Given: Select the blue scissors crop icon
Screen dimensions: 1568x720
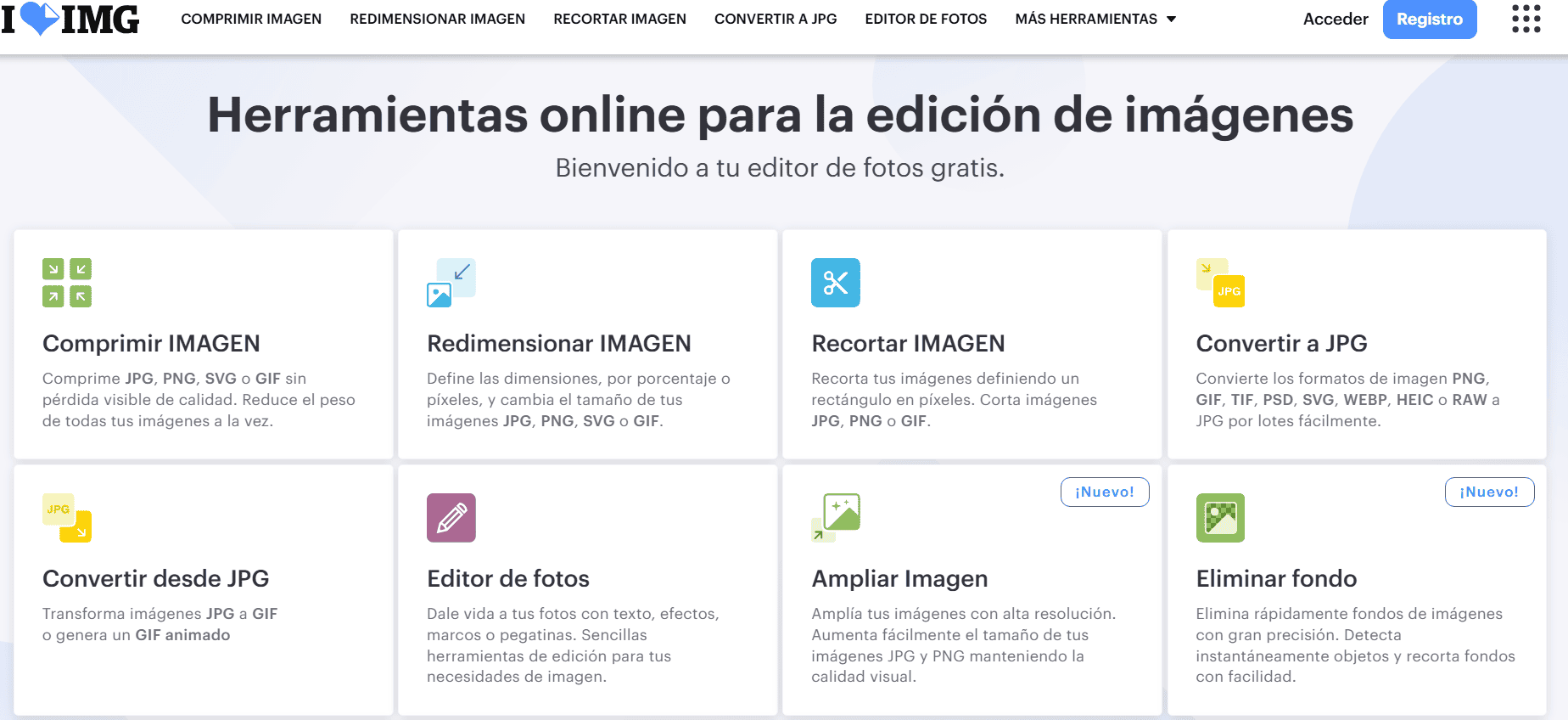Looking at the screenshot, I should pyautogui.click(x=835, y=283).
